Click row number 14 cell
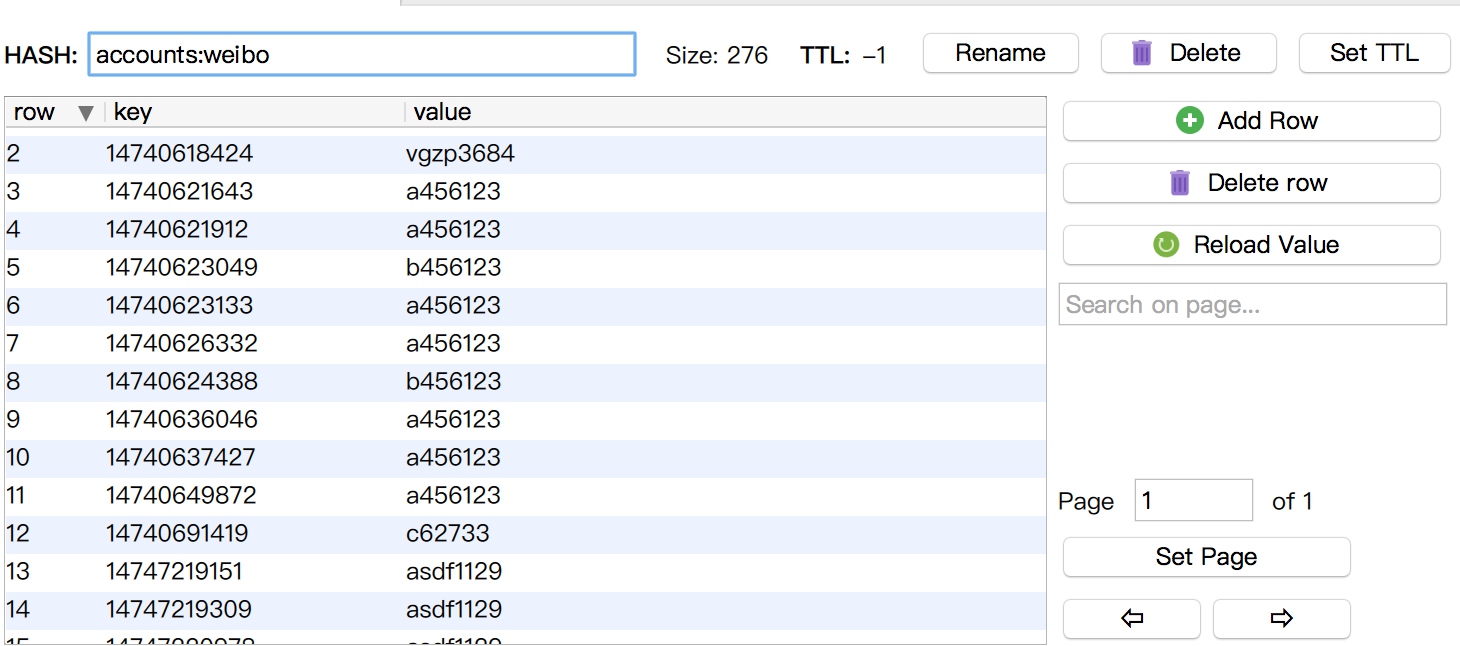 [x=18, y=610]
